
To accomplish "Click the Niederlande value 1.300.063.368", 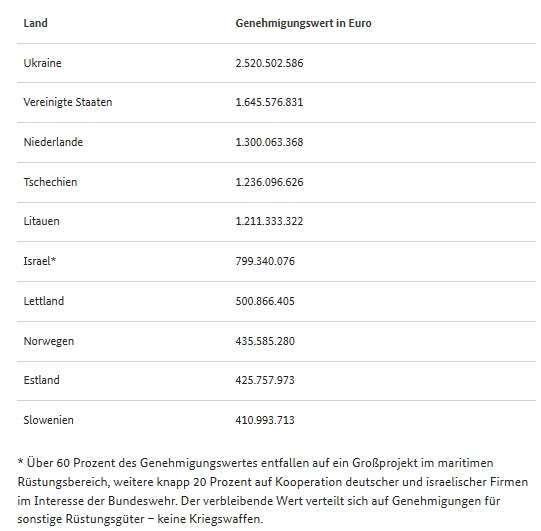I will tap(269, 142).
